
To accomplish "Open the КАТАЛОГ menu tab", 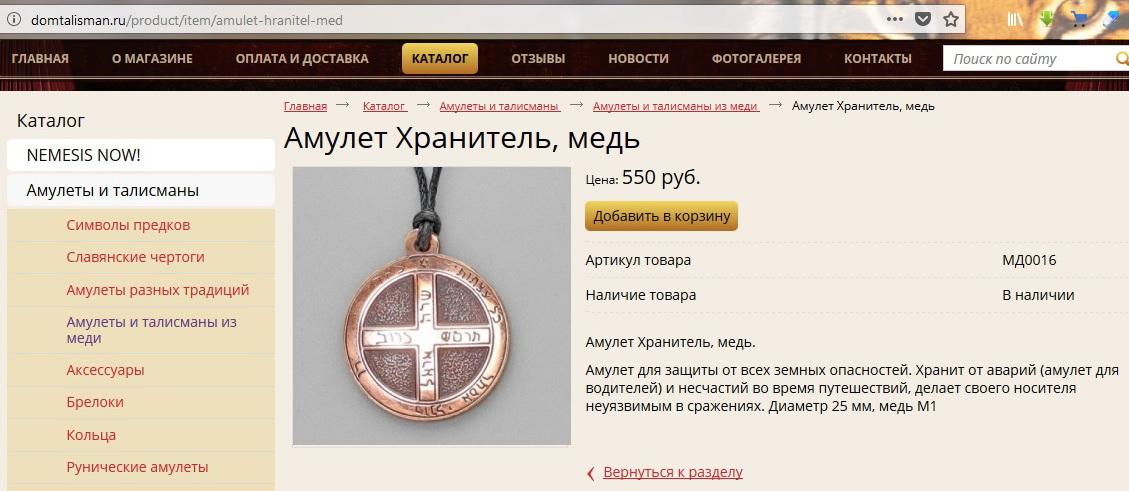I will (x=440, y=58).
